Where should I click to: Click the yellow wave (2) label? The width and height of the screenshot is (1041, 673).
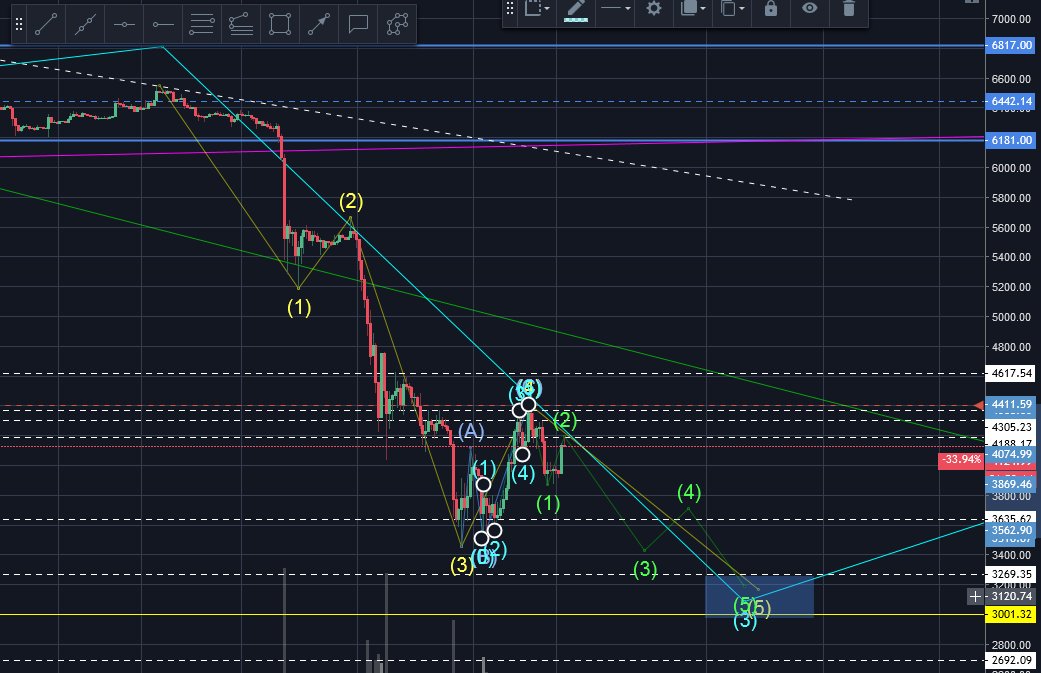351,201
